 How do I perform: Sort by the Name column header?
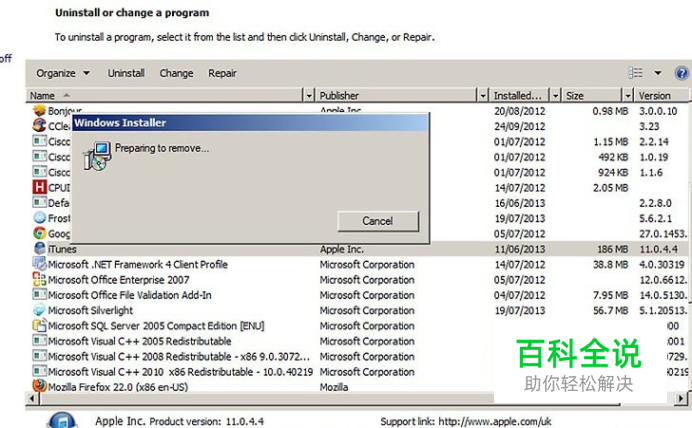[x=164, y=96]
